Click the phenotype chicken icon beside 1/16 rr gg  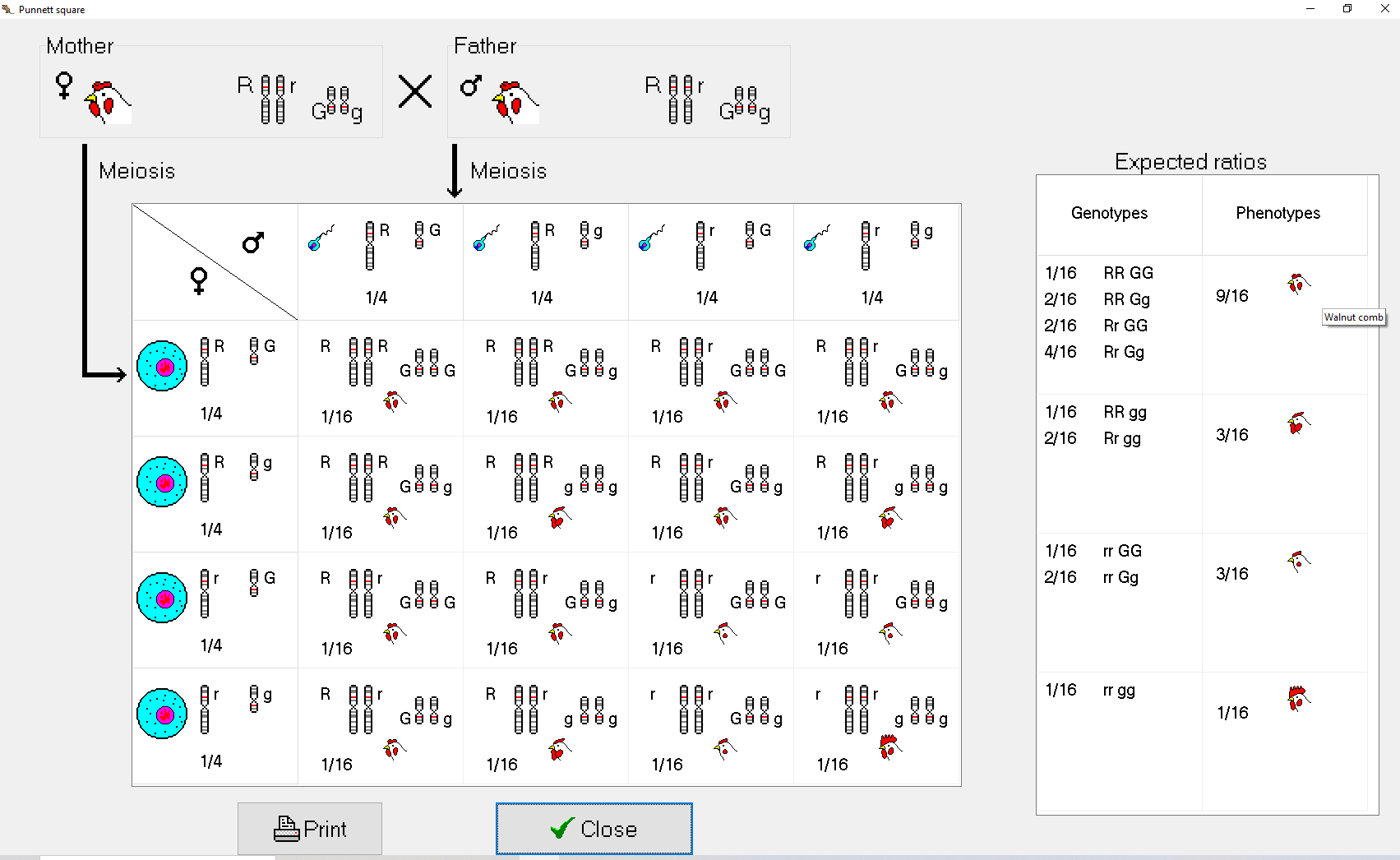pyautogui.click(x=1298, y=699)
